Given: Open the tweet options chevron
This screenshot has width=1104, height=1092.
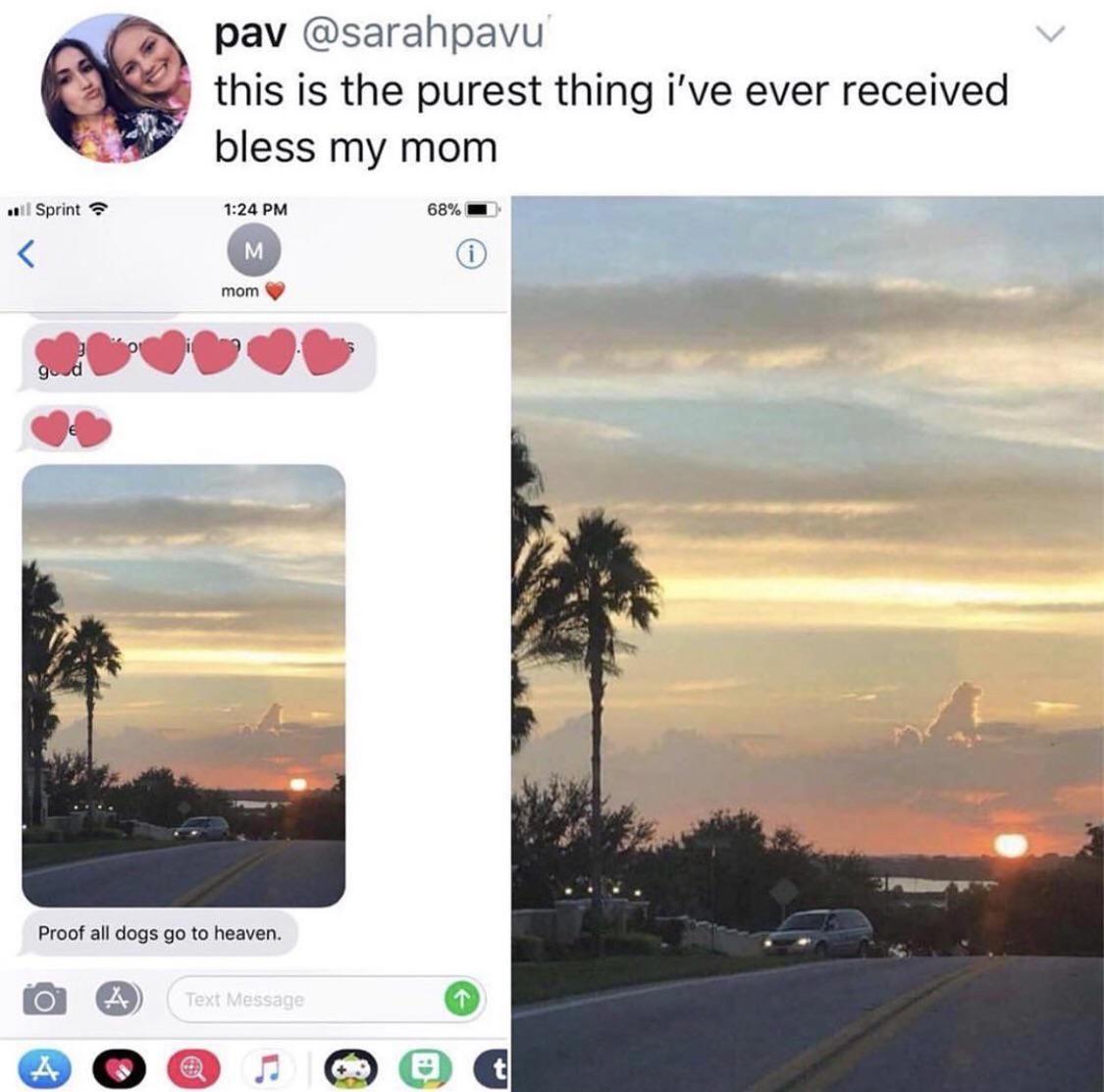Looking at the screenshot, I should coord(1050,33).
